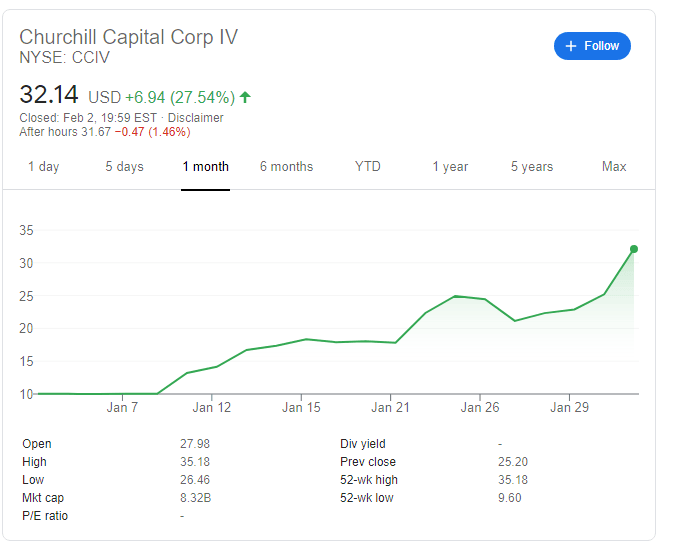
Task: Click the plus icon in Follow button
Action: (571, 46)
